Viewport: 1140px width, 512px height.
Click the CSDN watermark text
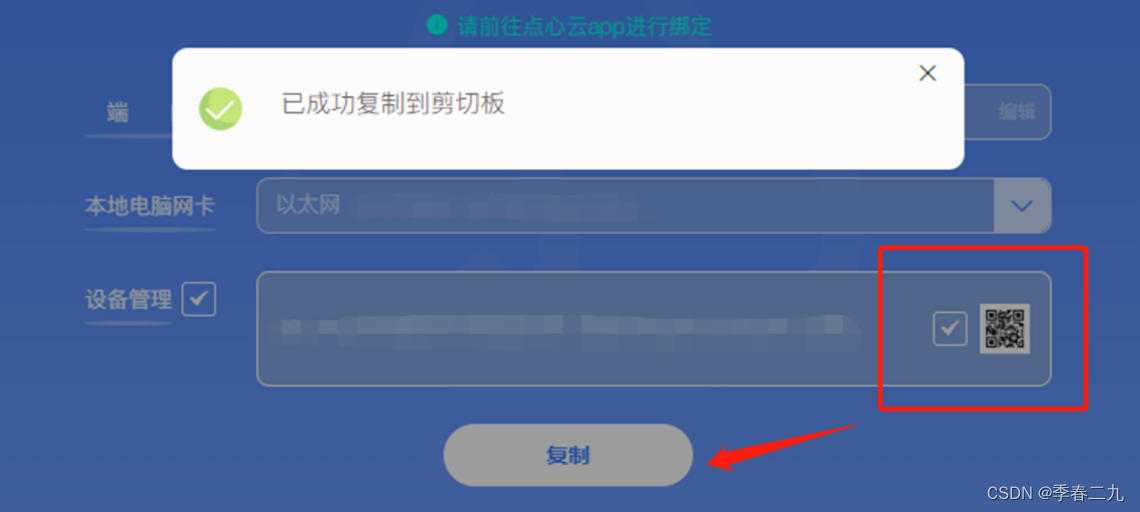[1055, 492]
